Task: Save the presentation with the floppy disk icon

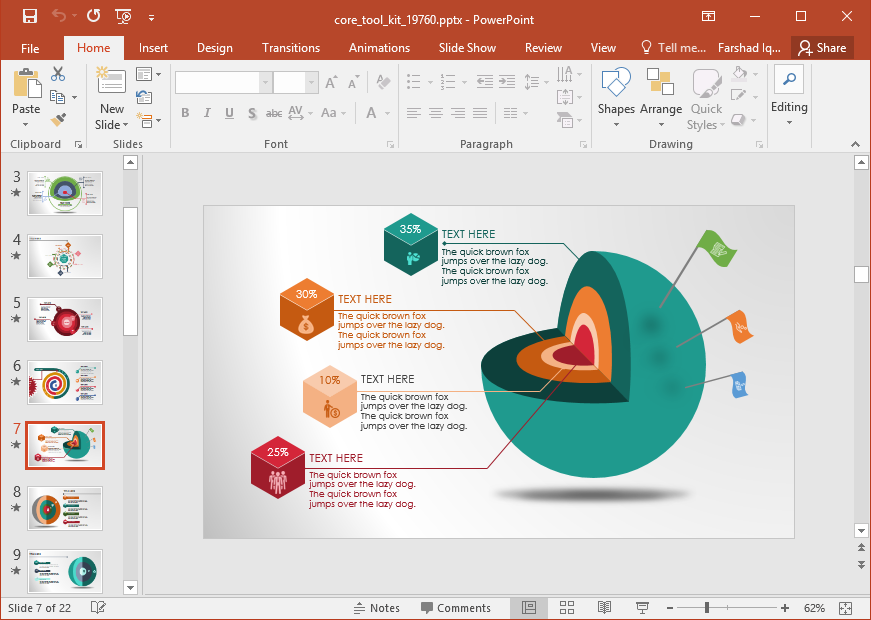Action: pyautogui.click(x=29, y=17)
